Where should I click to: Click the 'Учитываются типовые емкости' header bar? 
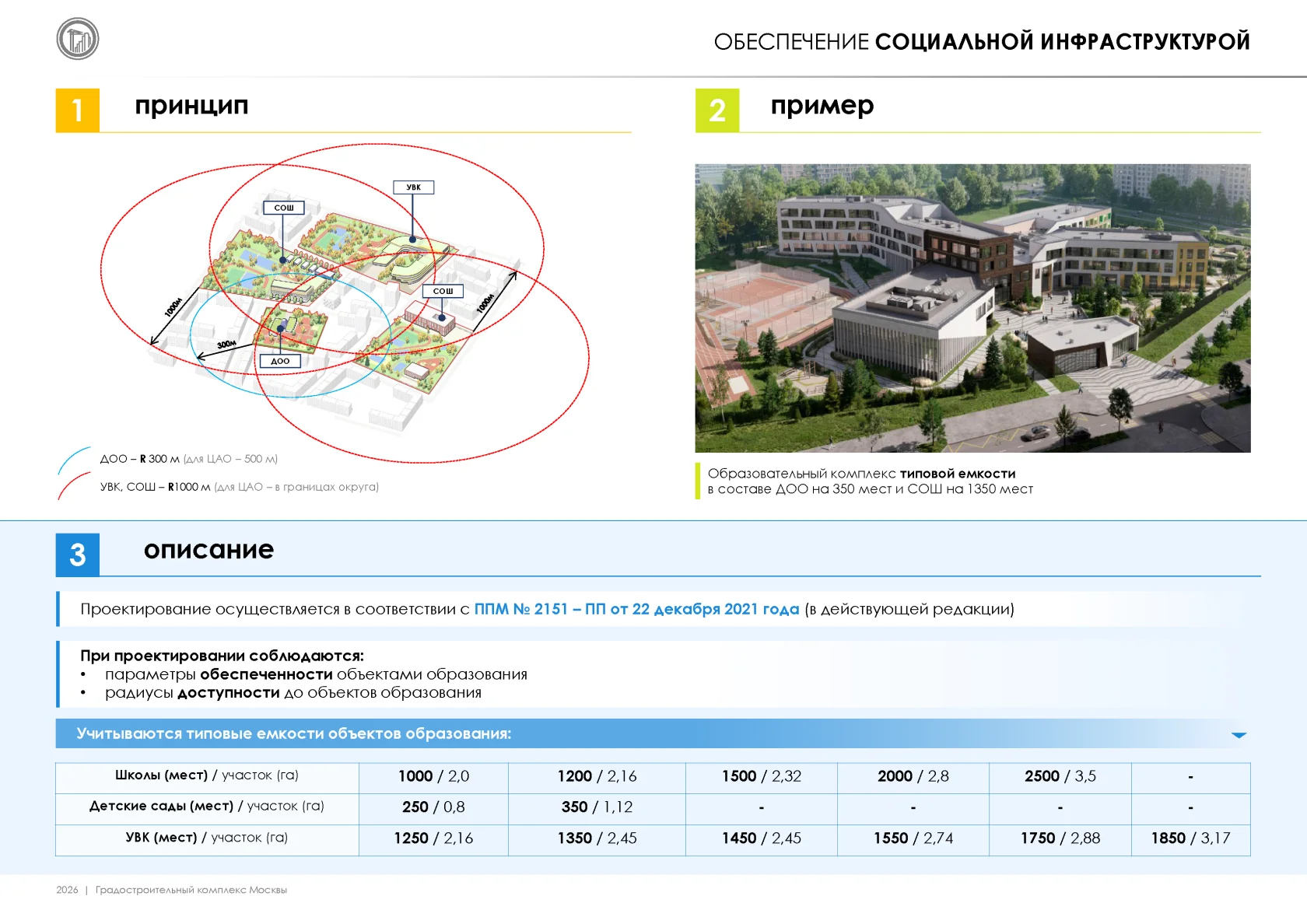[653, 733]
